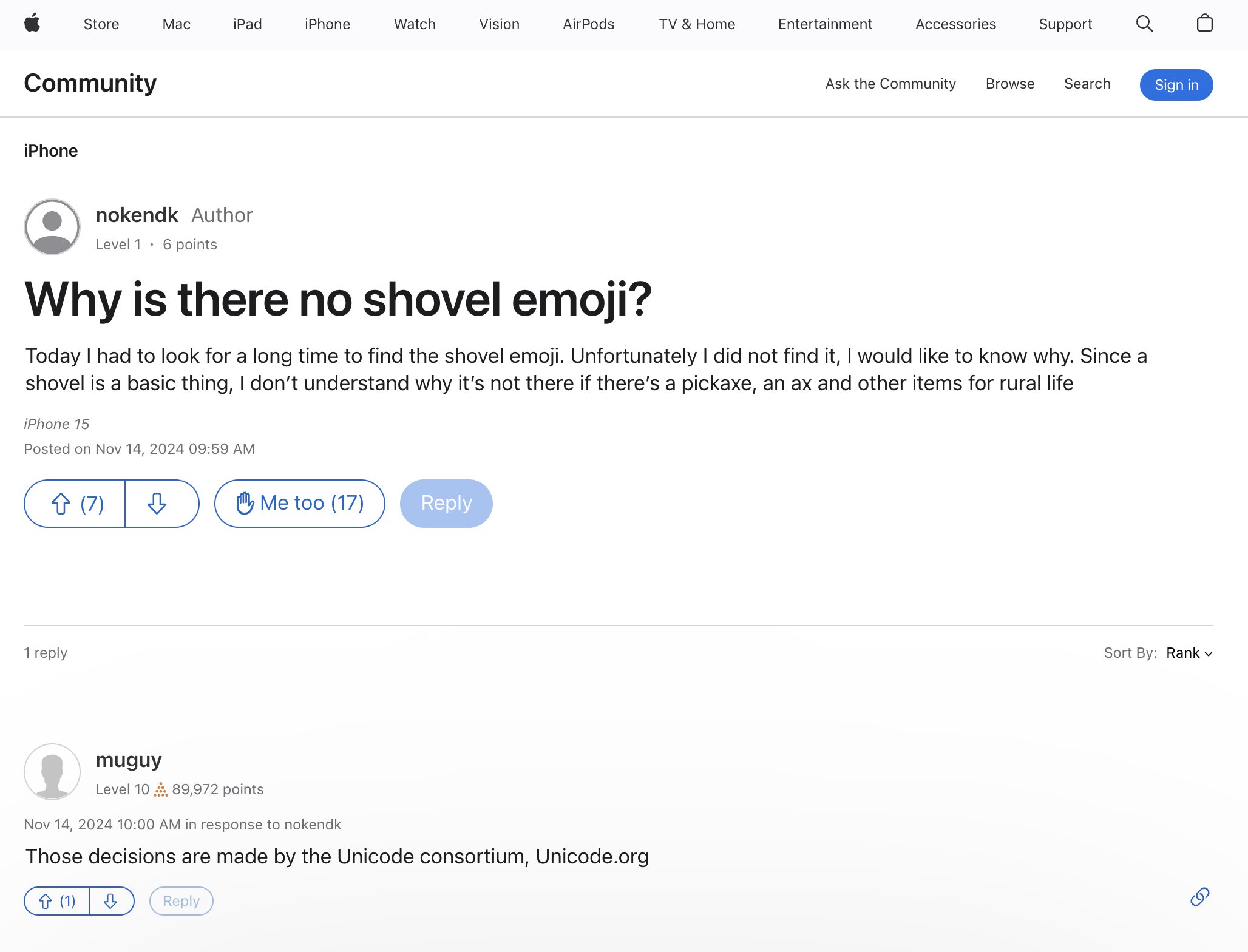Upvote the shovel emoji question
This screenshot has width=1248, height=952.
pos(75,504)
